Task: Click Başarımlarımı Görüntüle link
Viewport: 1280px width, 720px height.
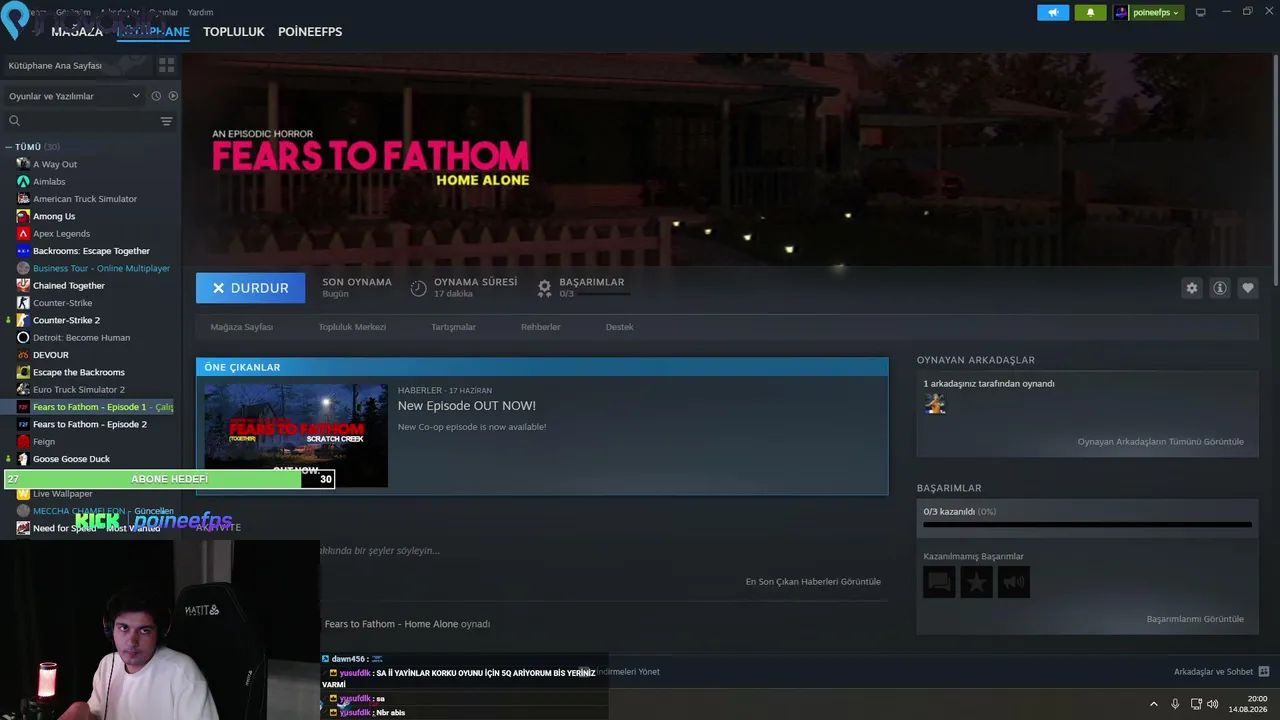Action: pos(1195,619)
